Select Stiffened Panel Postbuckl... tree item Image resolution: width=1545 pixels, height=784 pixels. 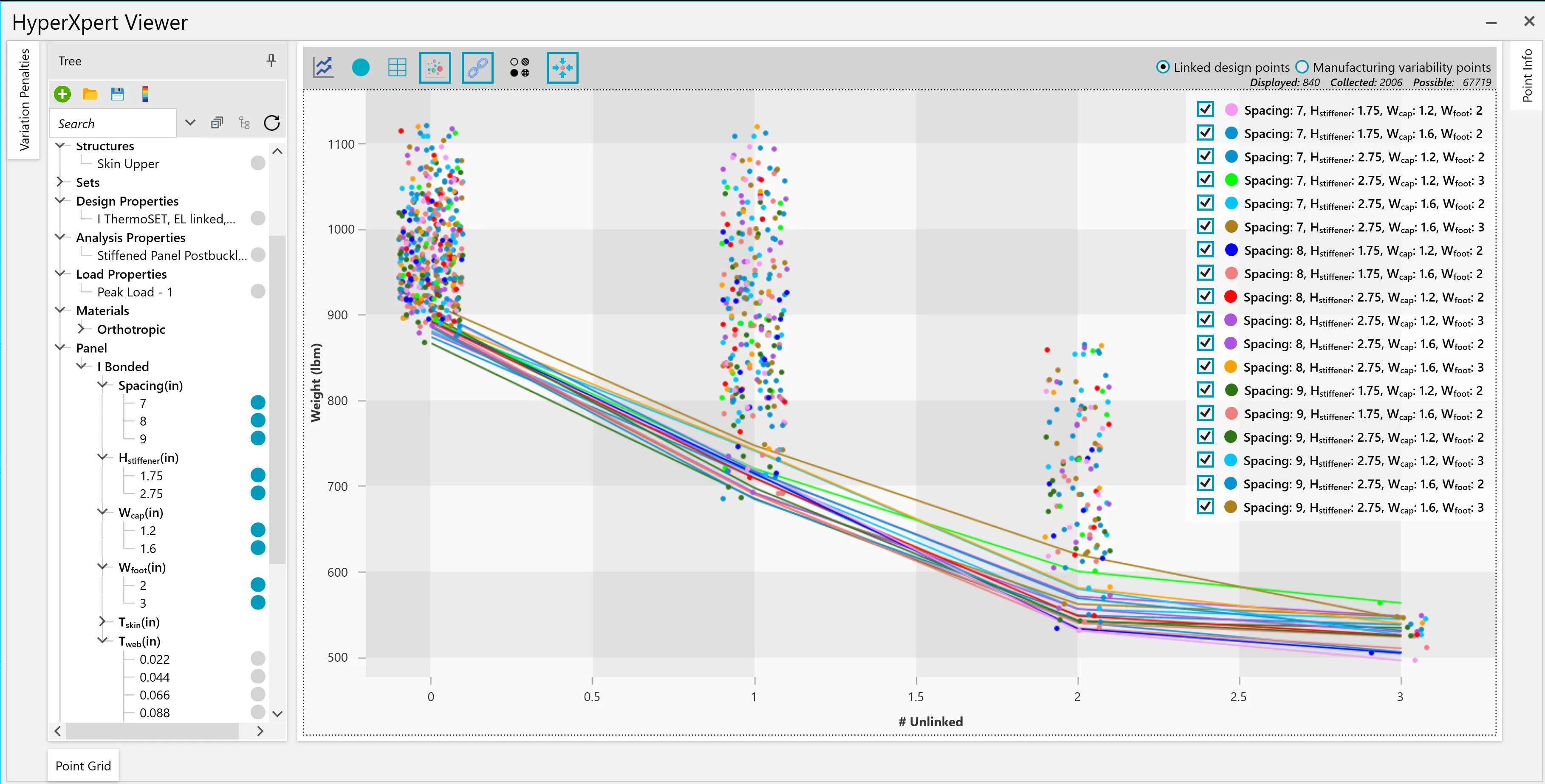[172, 256]
